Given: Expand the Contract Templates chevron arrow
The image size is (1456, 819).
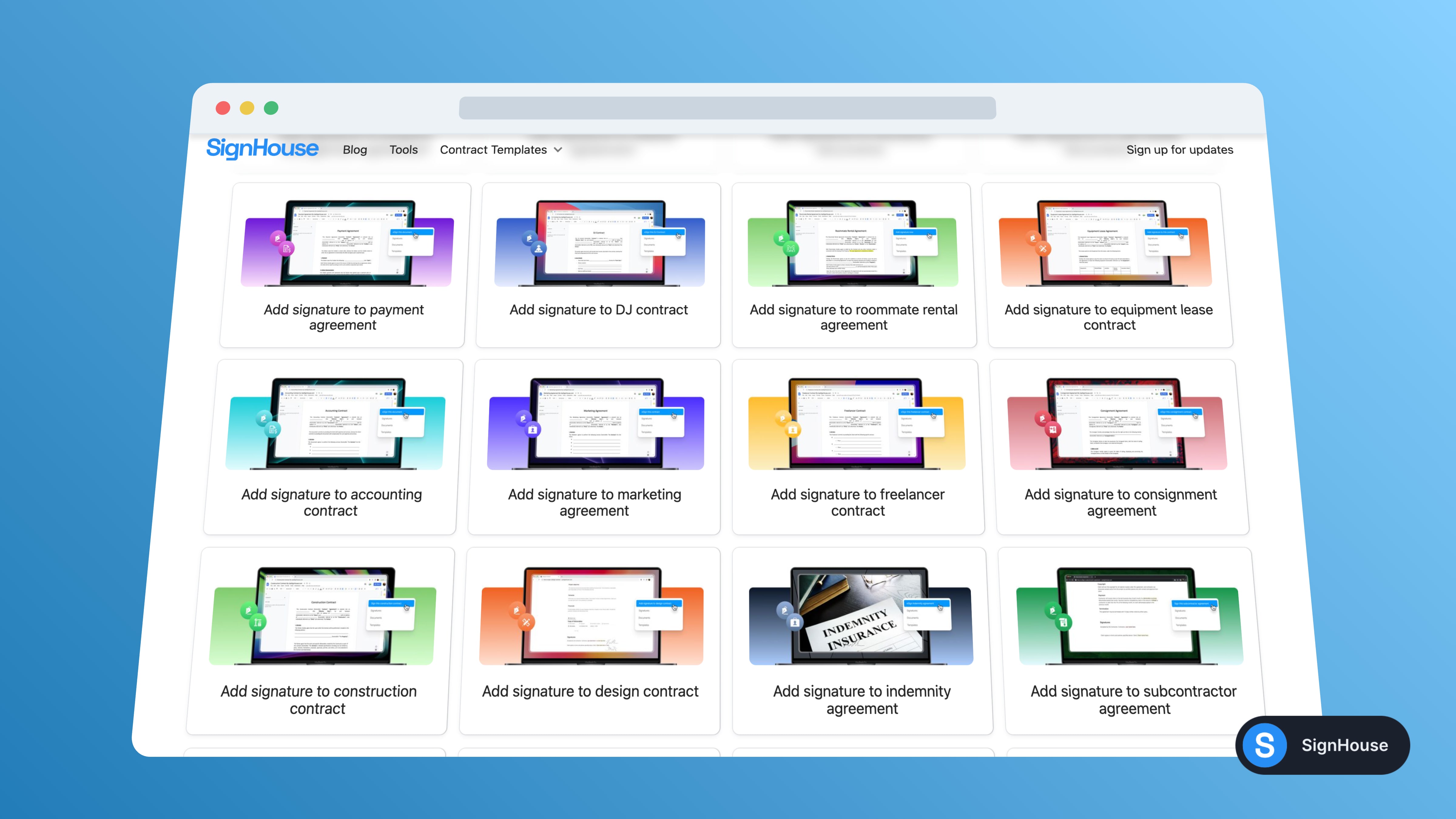Looking at the screenshot, I should (558, 150).
